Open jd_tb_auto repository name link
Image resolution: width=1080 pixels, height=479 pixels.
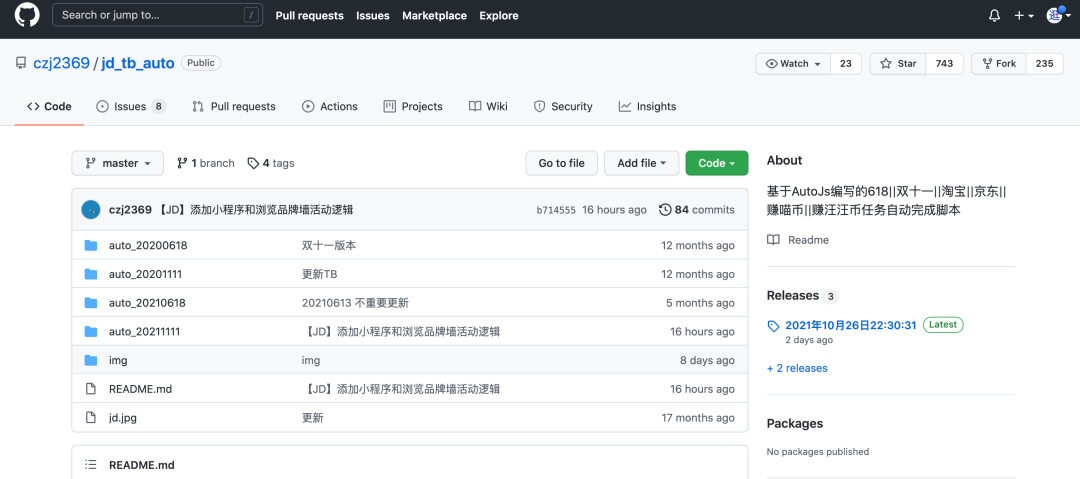(138, 63)
